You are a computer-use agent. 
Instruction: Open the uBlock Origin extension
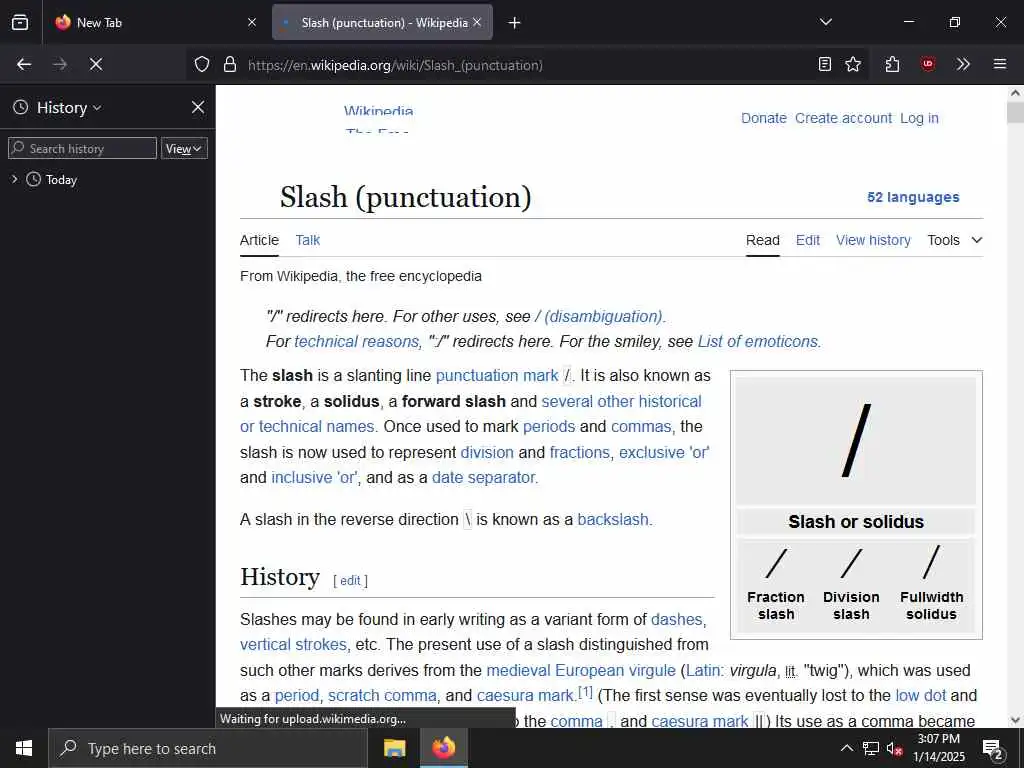click(x=928, y=64)
